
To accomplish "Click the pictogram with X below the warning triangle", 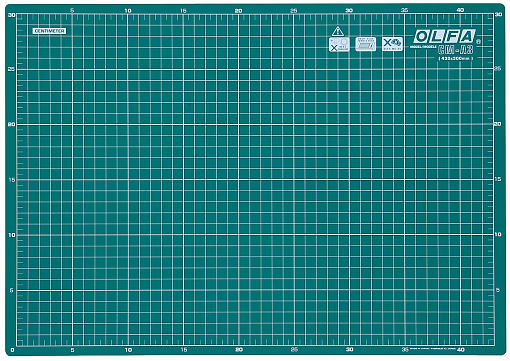I will tap(339, 44).
